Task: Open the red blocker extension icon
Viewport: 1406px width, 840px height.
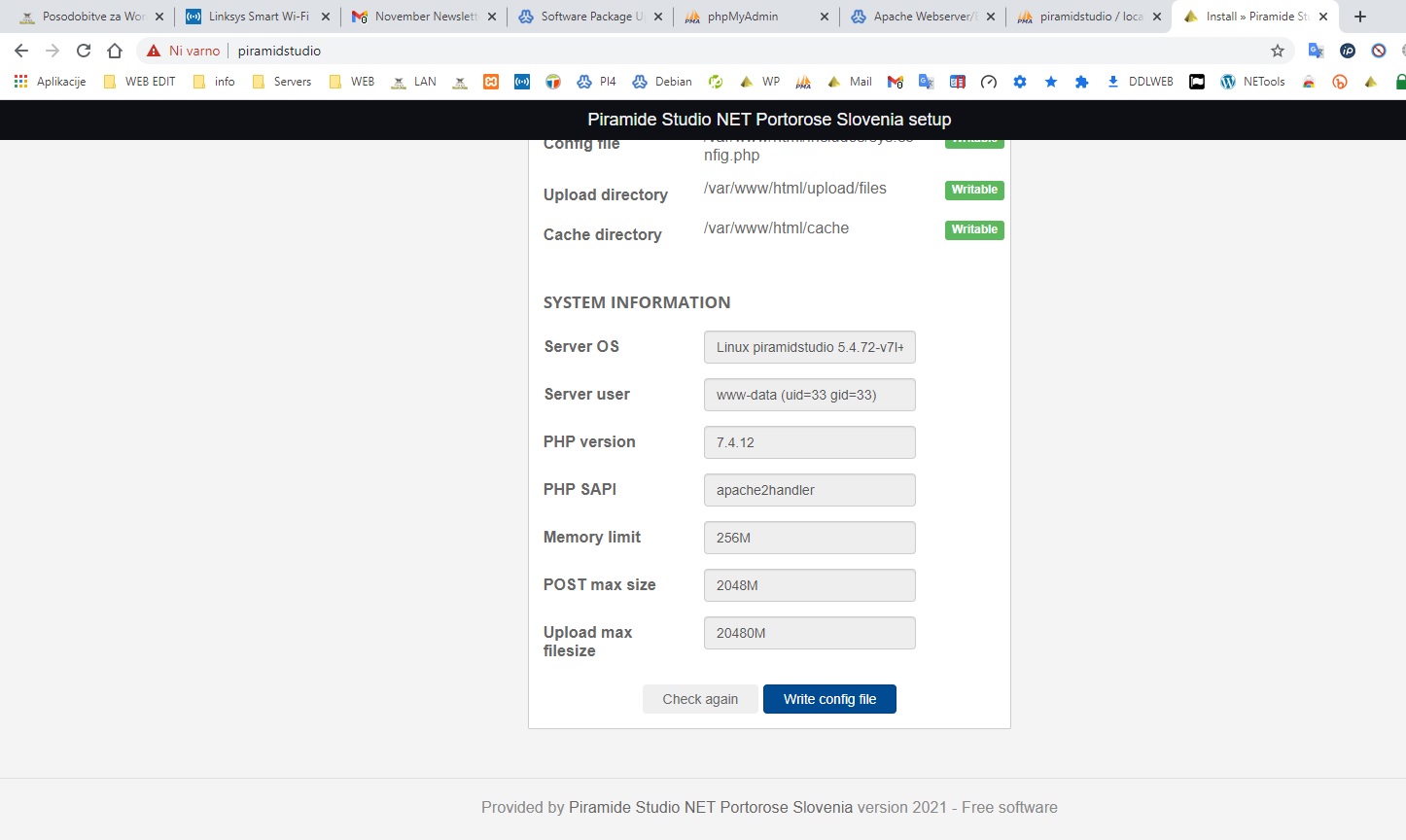Action: tap(1379, 51)
